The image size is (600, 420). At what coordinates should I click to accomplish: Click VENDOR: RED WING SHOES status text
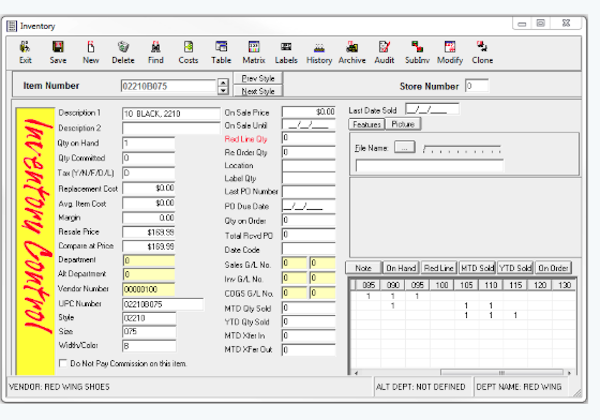pyautogui.click(x=59, y=387)
